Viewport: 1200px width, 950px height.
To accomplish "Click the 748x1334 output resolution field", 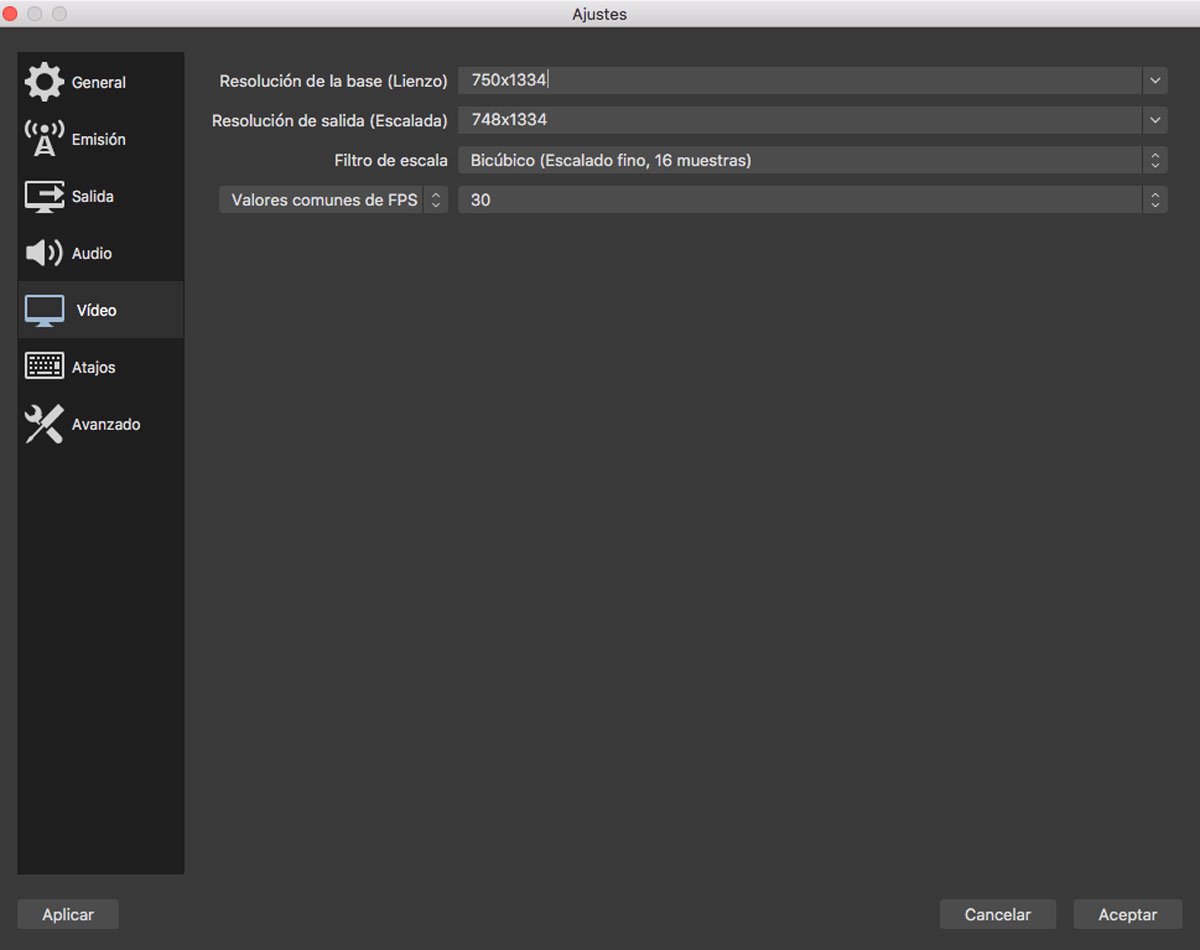I will [x=798, y=120].
